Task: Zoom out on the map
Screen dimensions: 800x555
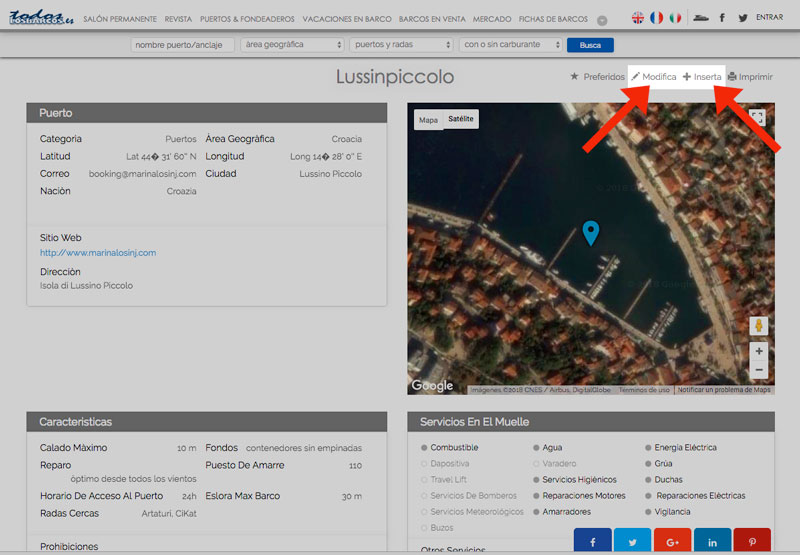Action: (759, 369)
